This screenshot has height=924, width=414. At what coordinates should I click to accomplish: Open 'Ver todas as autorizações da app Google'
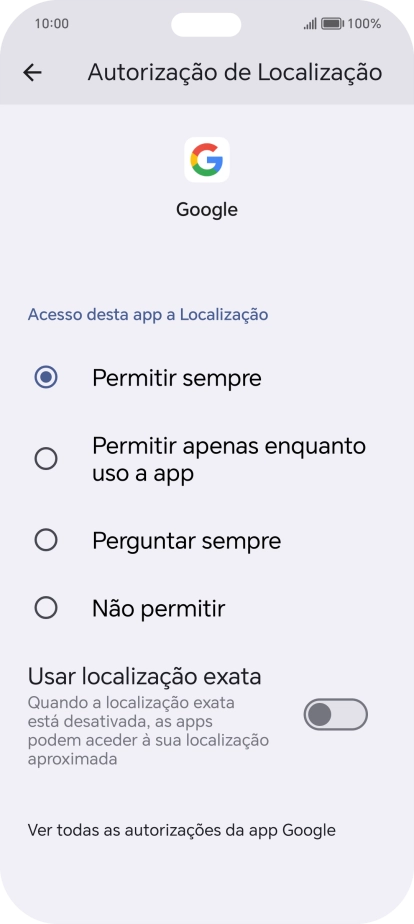click(181, 830)
